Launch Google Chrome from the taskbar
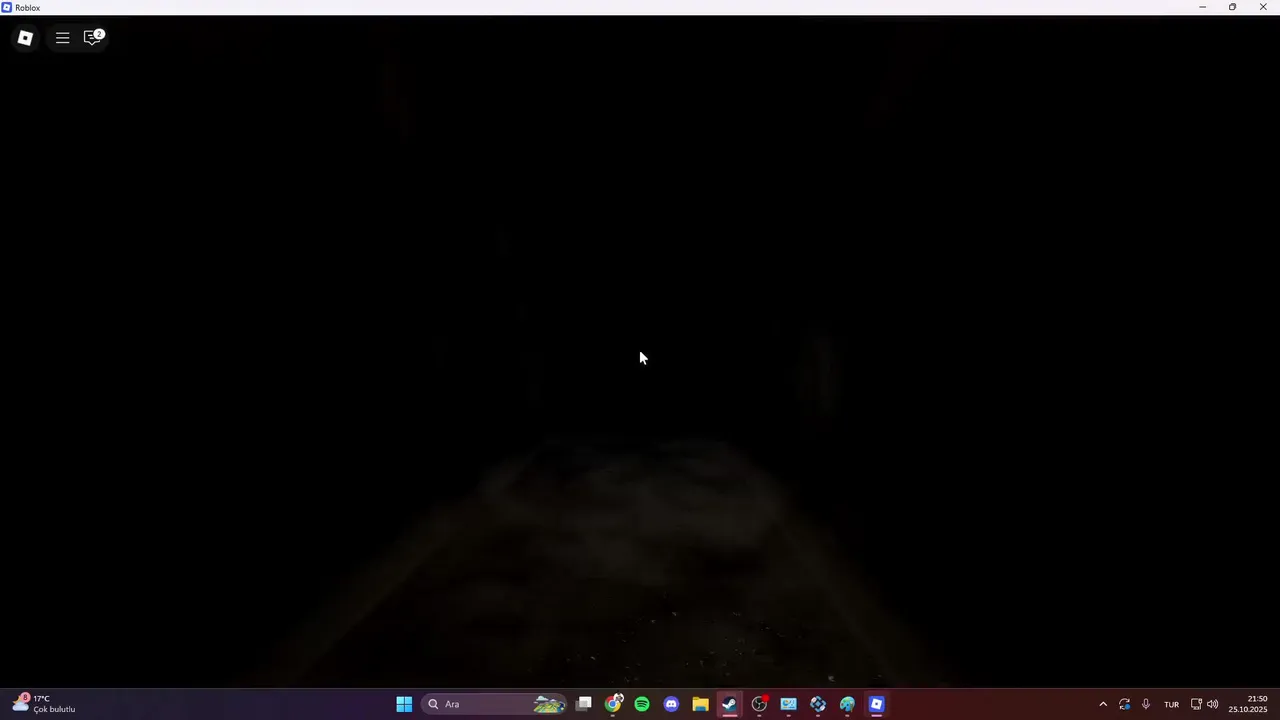This screenshot has height=720, width=1280. (613, 704)
